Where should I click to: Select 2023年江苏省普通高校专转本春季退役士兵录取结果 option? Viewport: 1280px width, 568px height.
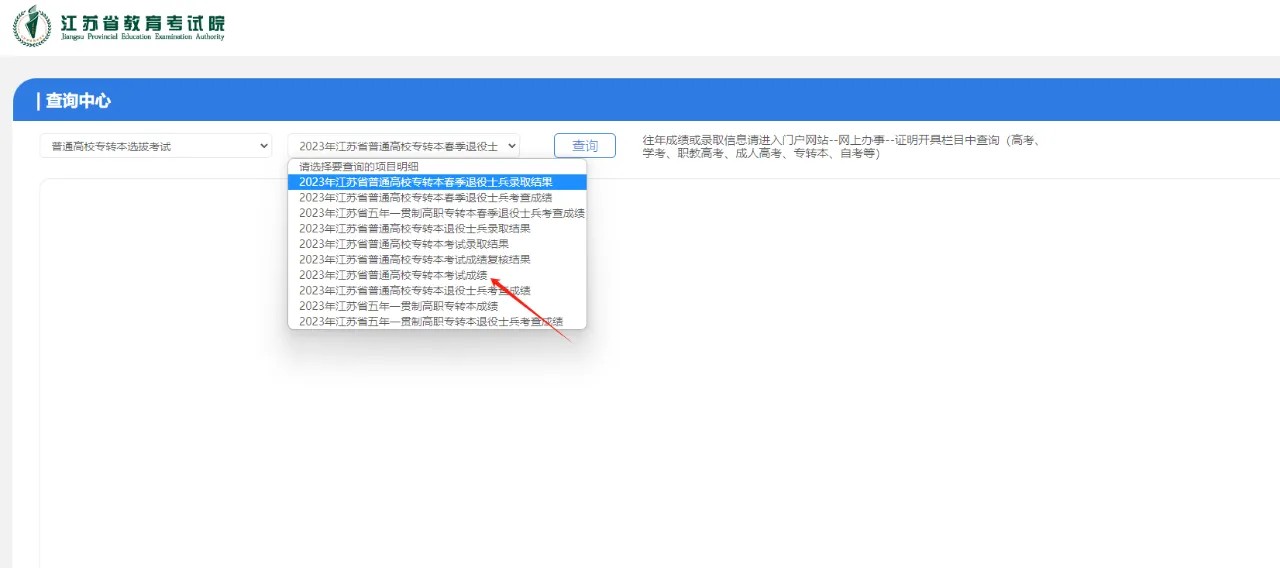[437, 182]
